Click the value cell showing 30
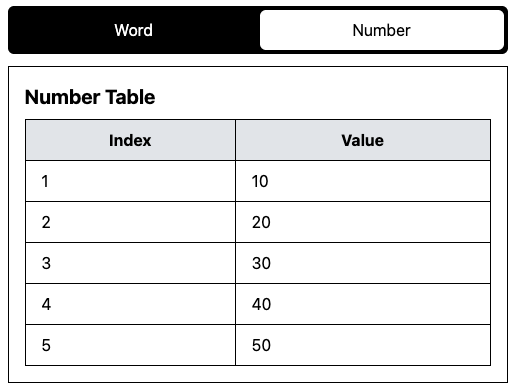Screen dimensions: 514x389 pos(363,263)
